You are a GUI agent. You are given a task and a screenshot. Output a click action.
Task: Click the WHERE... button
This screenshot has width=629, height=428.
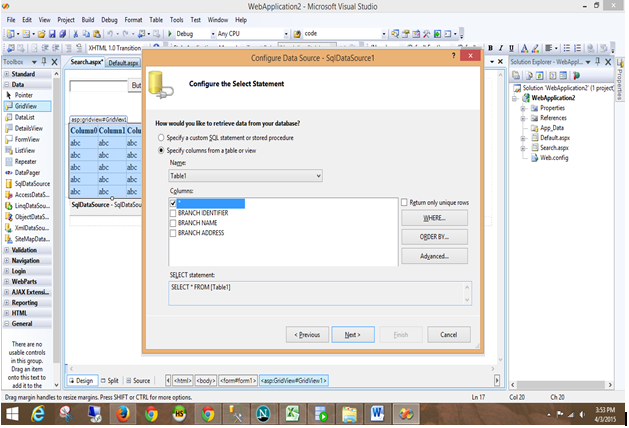[x=434, y=218]
